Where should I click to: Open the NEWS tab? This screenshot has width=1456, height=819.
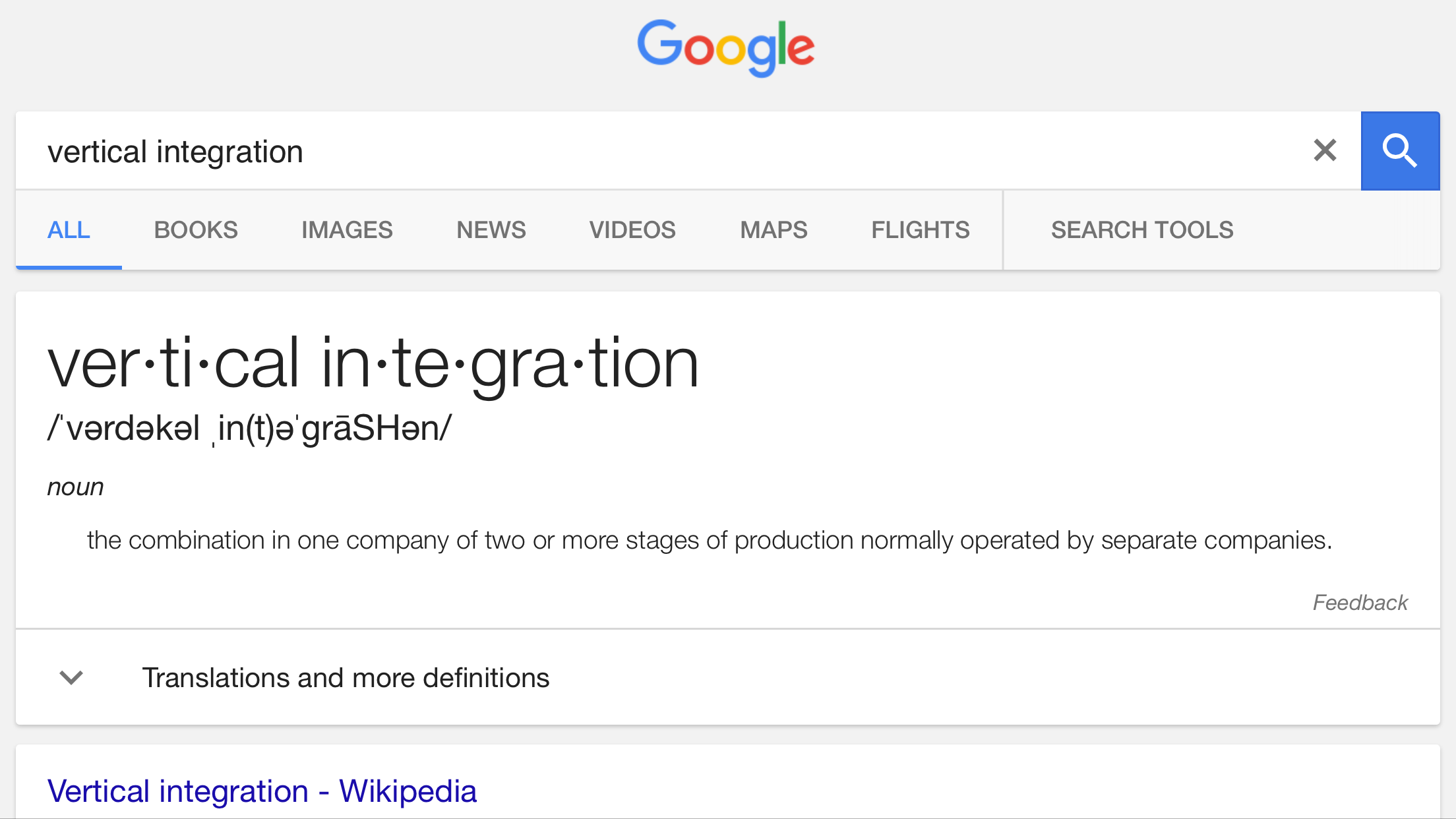coord(491,230)
